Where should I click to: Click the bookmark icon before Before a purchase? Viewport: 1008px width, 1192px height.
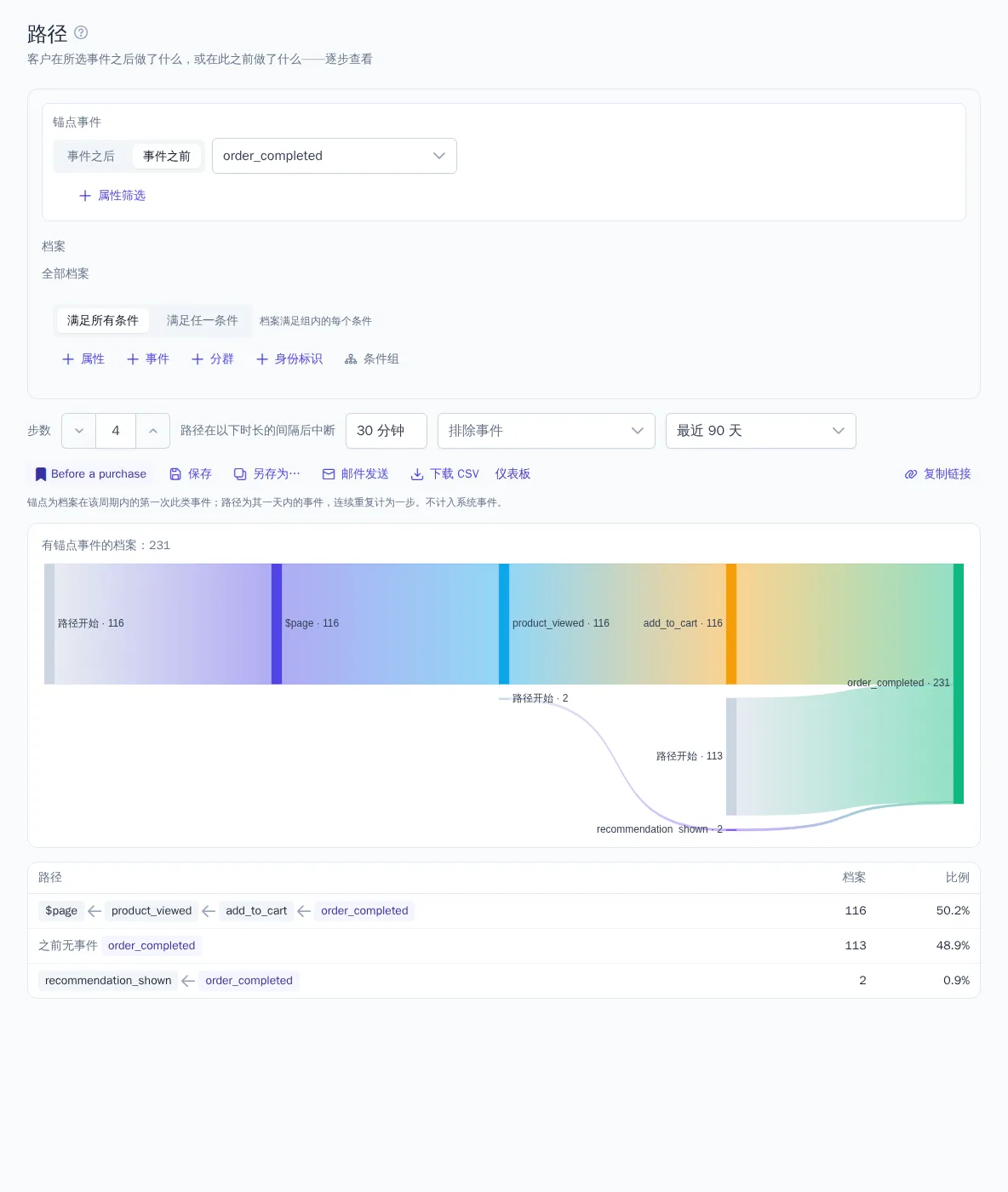(x=41, y=474)
